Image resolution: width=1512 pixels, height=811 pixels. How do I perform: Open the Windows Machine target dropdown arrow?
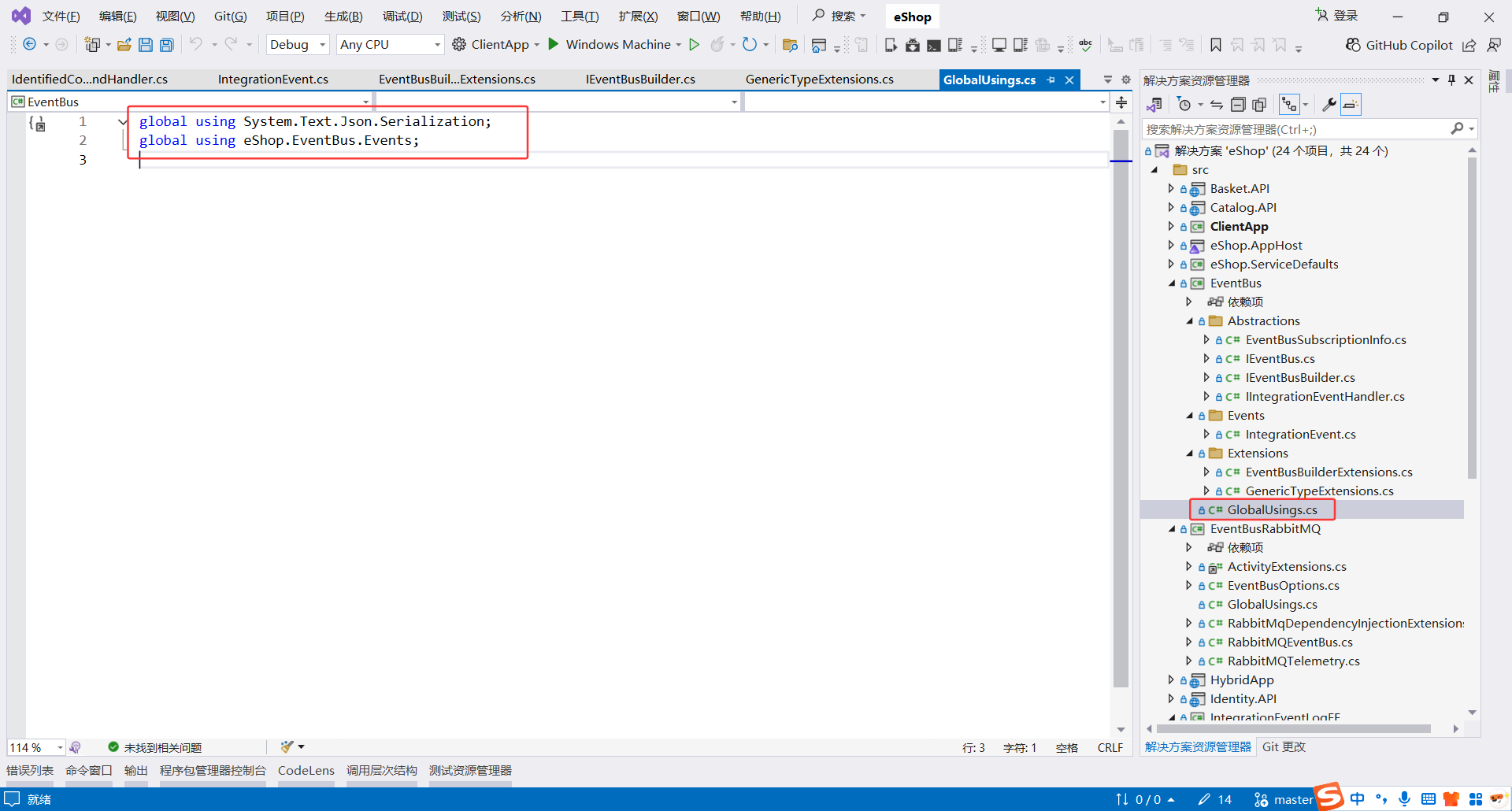click(679, 45)
